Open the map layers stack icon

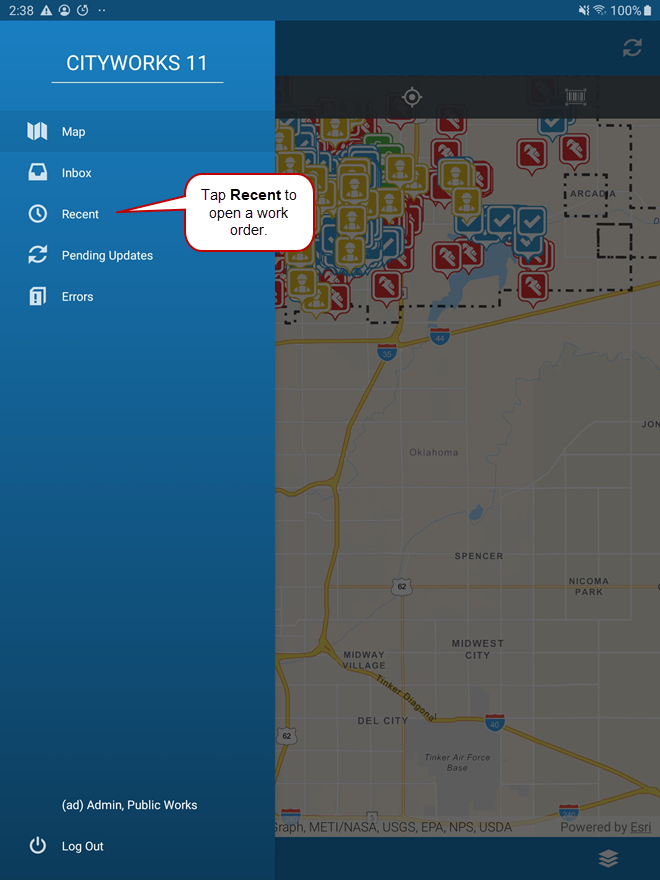click(608, 858)
